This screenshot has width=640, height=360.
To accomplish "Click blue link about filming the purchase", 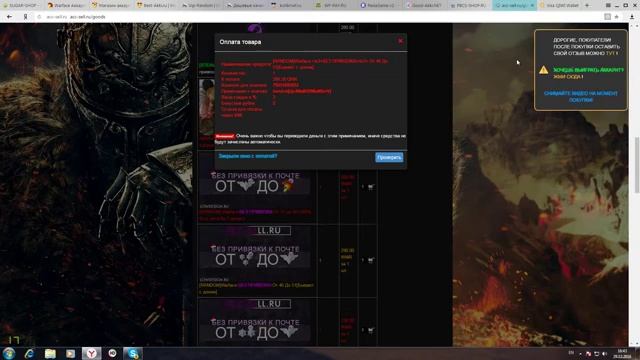I will 580,96.
